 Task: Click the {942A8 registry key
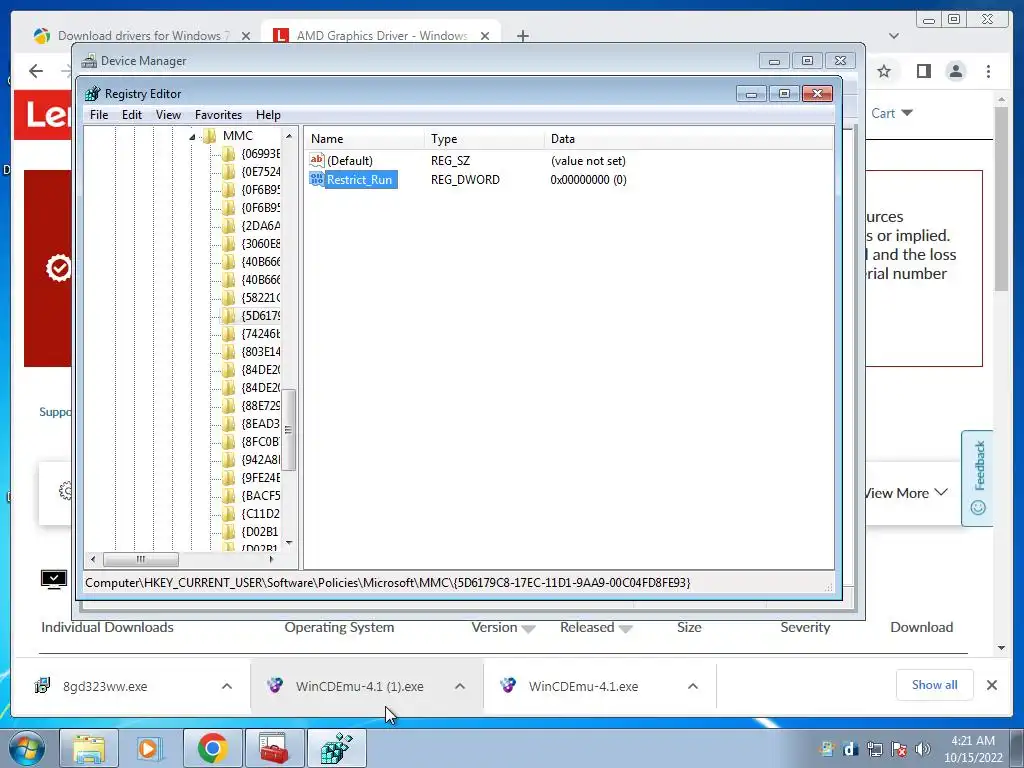point(260,460)
